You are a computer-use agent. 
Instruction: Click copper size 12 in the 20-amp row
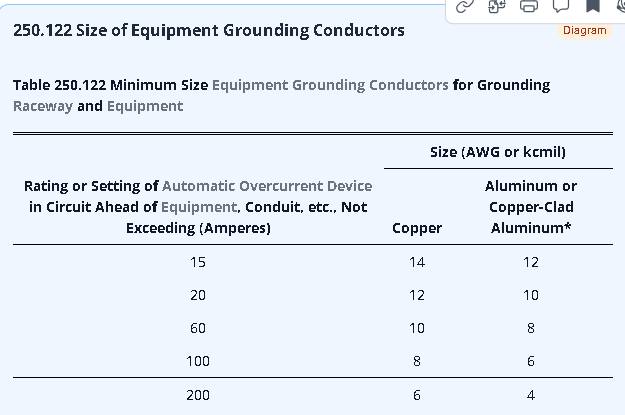(x=417, y=295)
